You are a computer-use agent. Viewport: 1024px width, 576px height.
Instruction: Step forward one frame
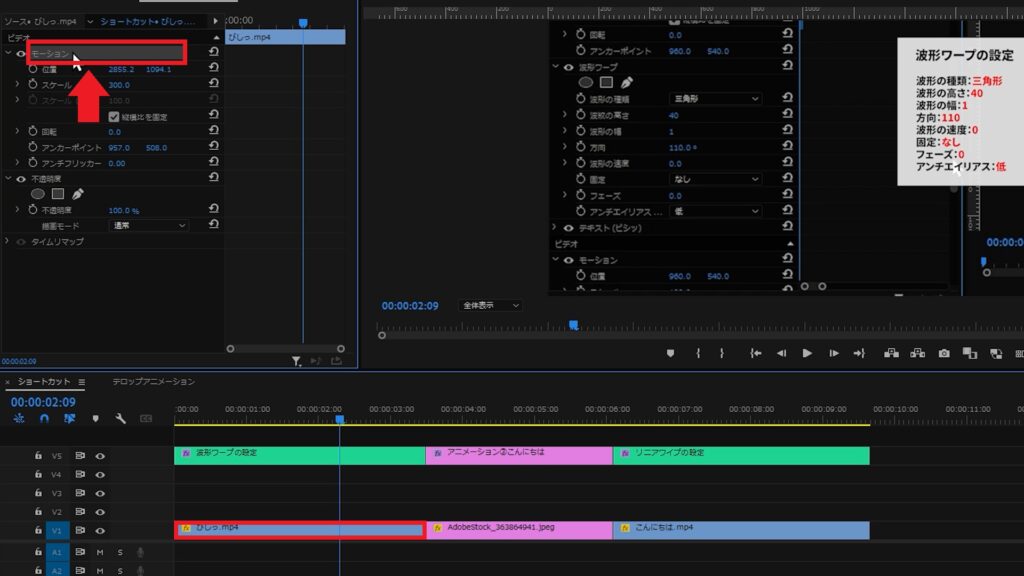click(834, 353)
